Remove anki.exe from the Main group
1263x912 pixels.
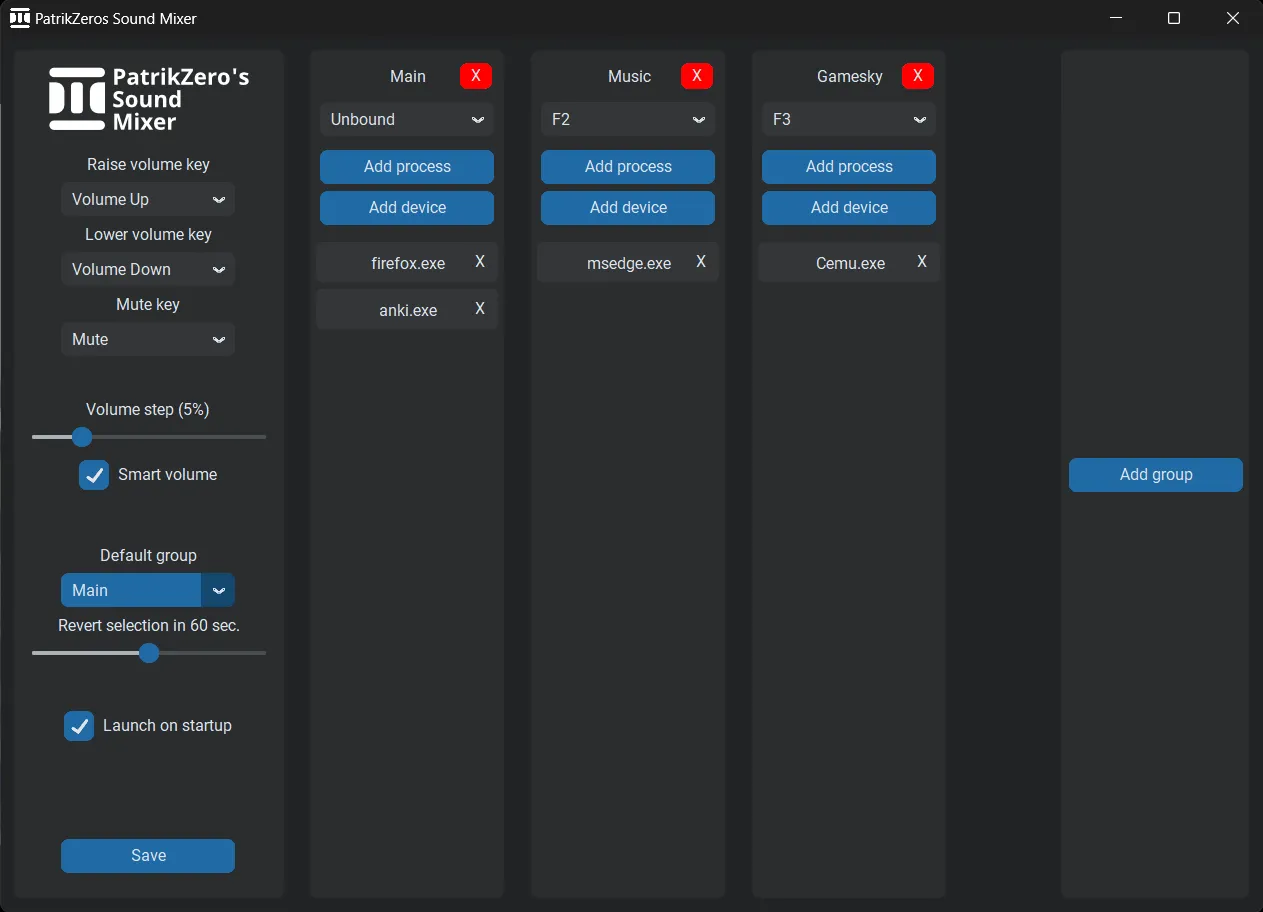pyautogui.click(x=480, y=309)
